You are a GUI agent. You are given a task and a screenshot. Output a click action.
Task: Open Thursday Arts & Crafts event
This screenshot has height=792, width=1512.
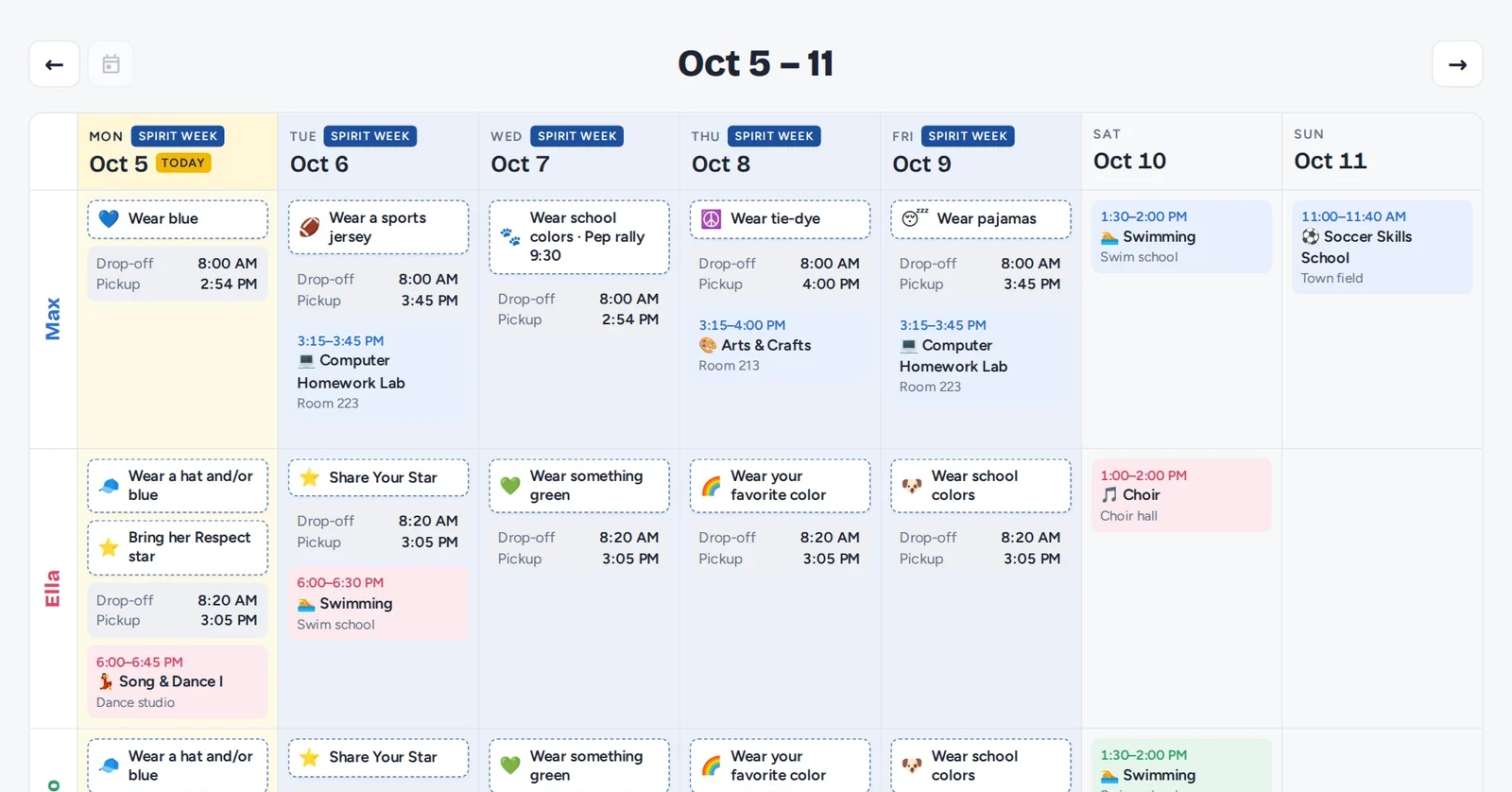coord(780,346)
